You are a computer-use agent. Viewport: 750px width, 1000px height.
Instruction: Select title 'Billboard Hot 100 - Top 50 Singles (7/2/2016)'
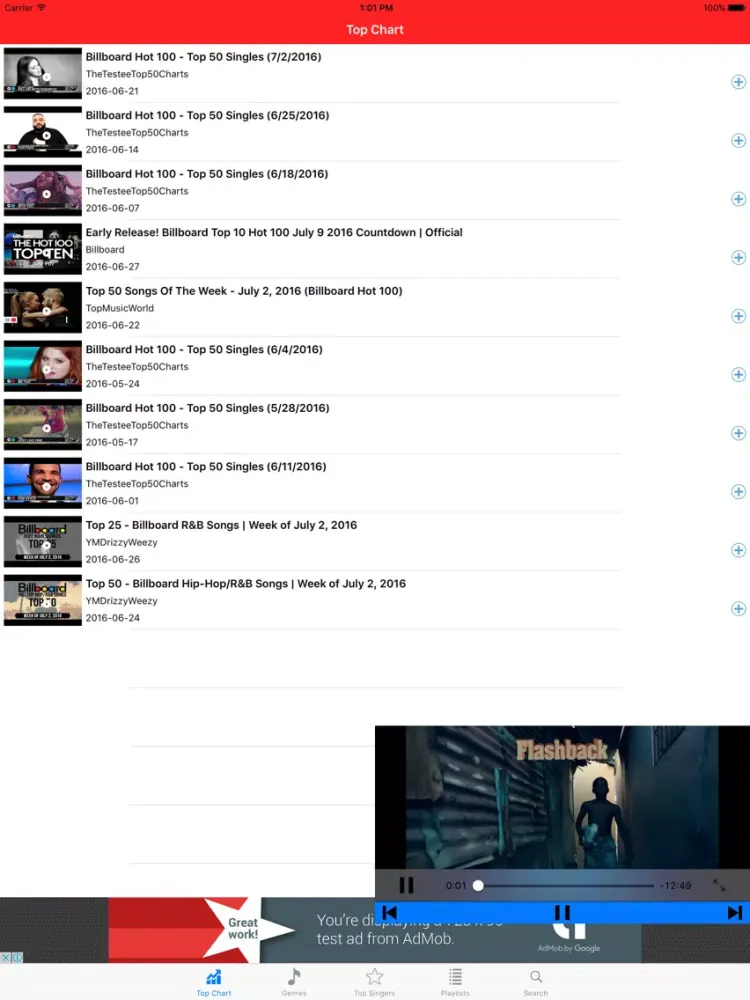click(203, 57)
